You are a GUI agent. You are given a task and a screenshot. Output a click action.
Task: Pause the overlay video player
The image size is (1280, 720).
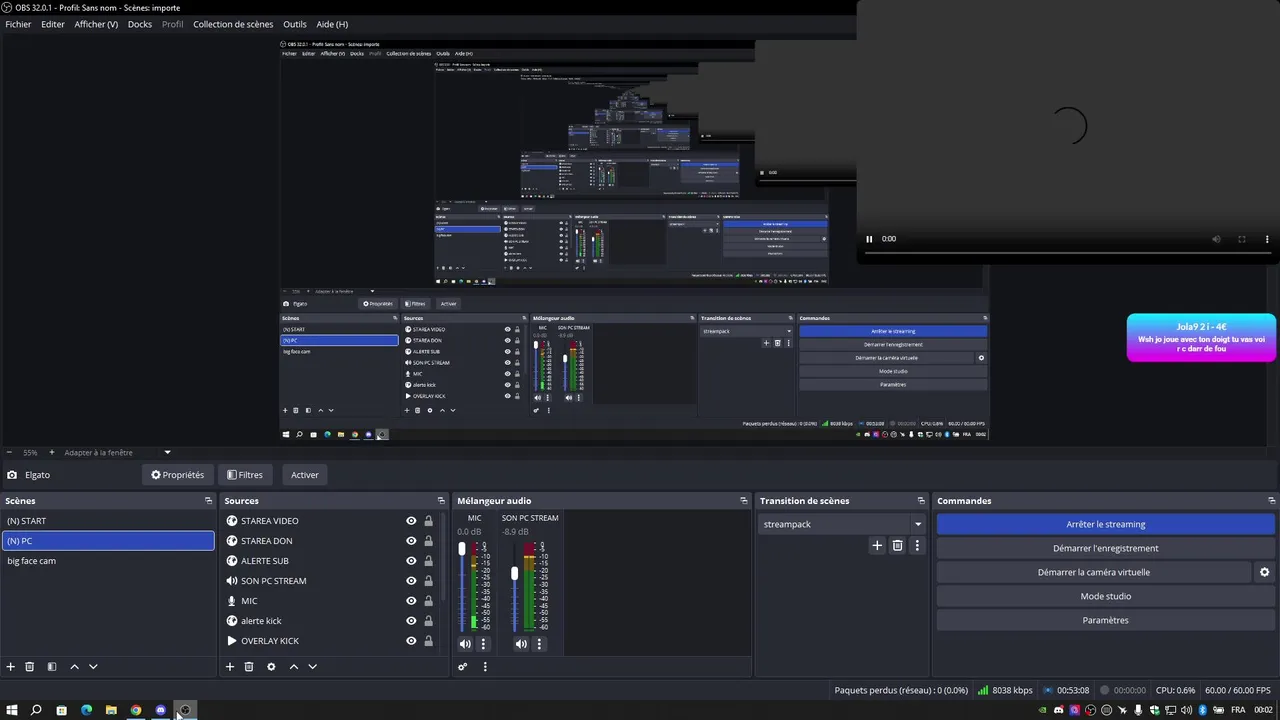click(x=869, y=239)
